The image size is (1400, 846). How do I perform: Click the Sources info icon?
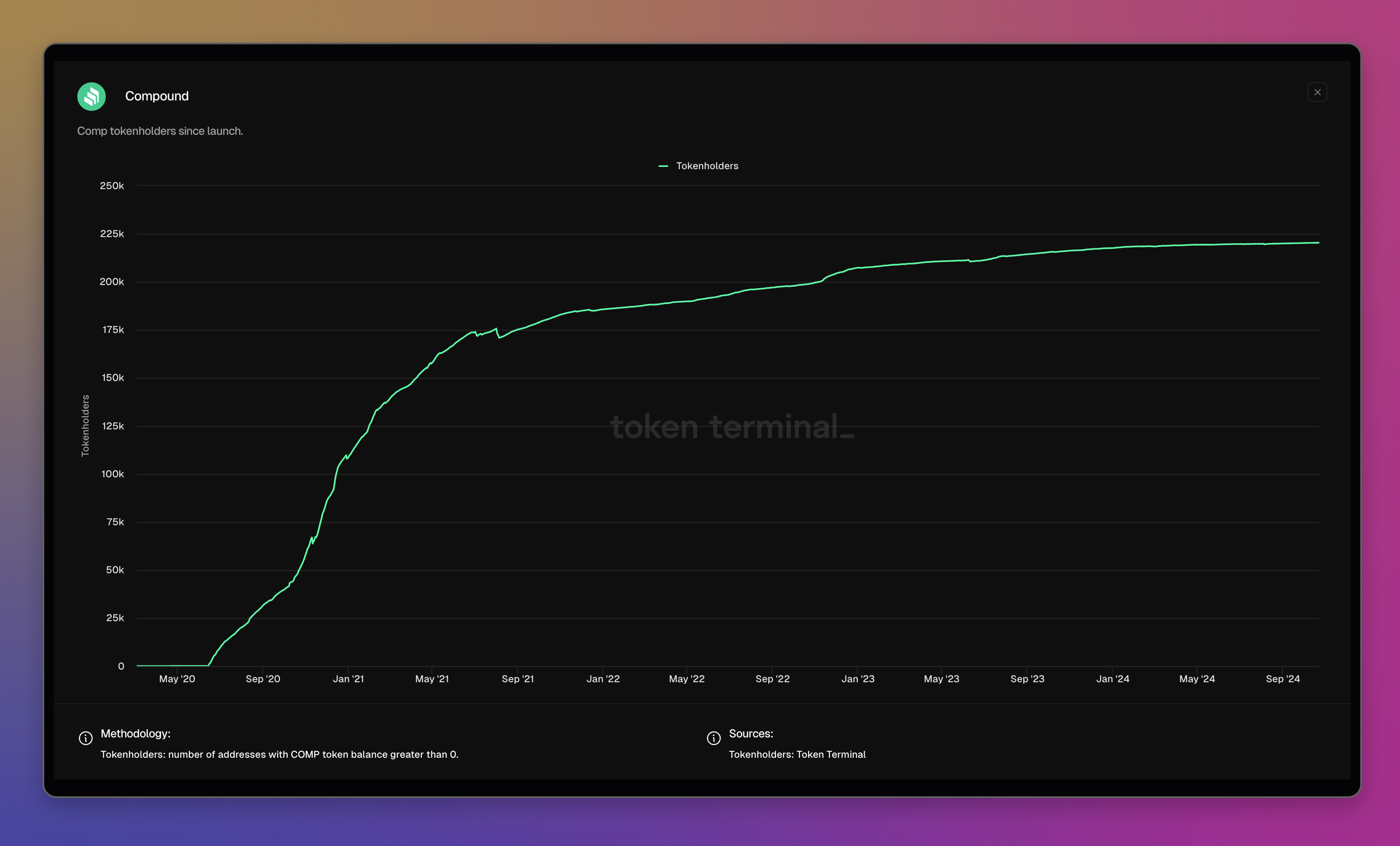pos(714,738)
